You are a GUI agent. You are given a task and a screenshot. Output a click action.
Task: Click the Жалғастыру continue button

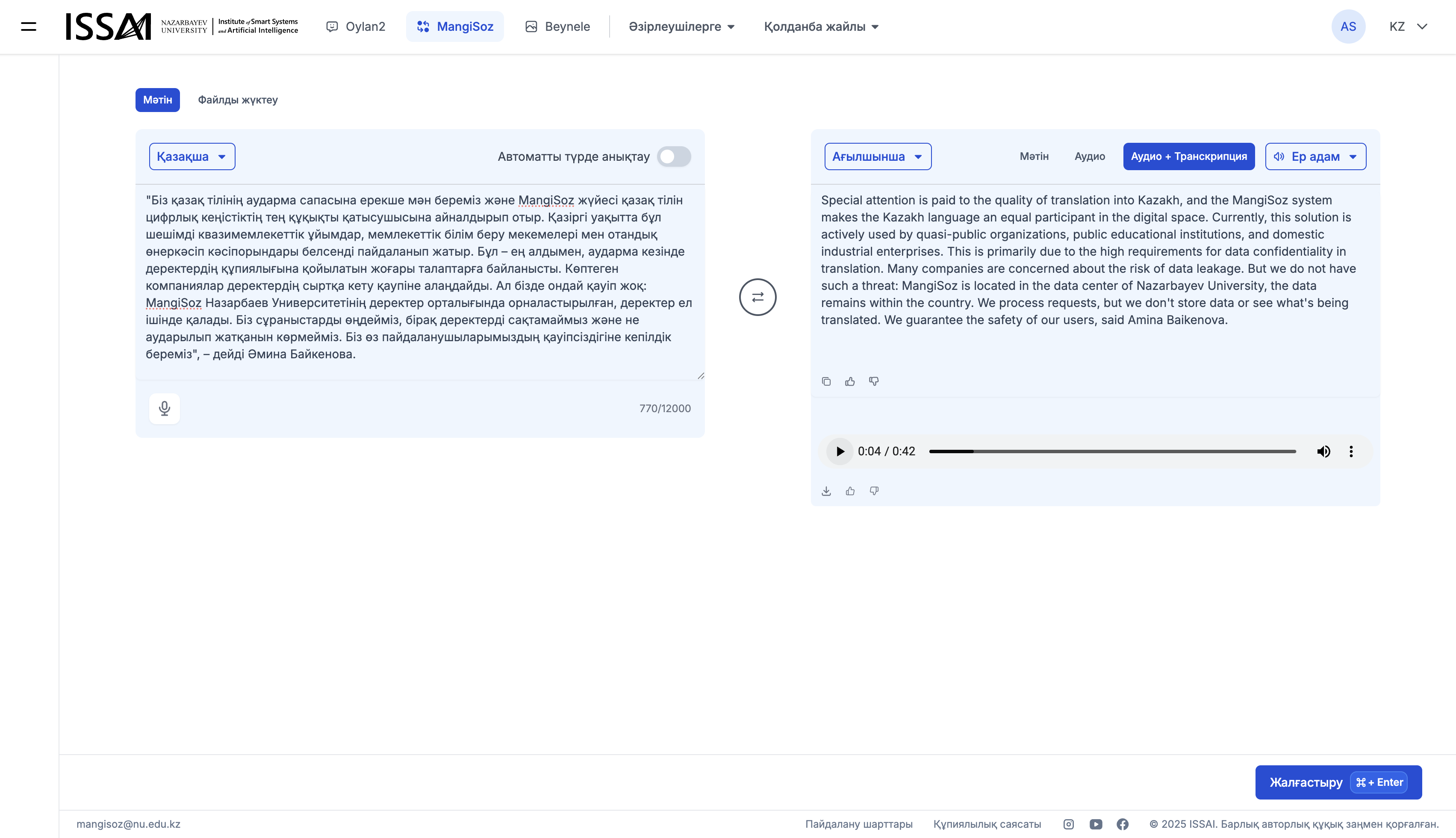tap(1338, 782)
